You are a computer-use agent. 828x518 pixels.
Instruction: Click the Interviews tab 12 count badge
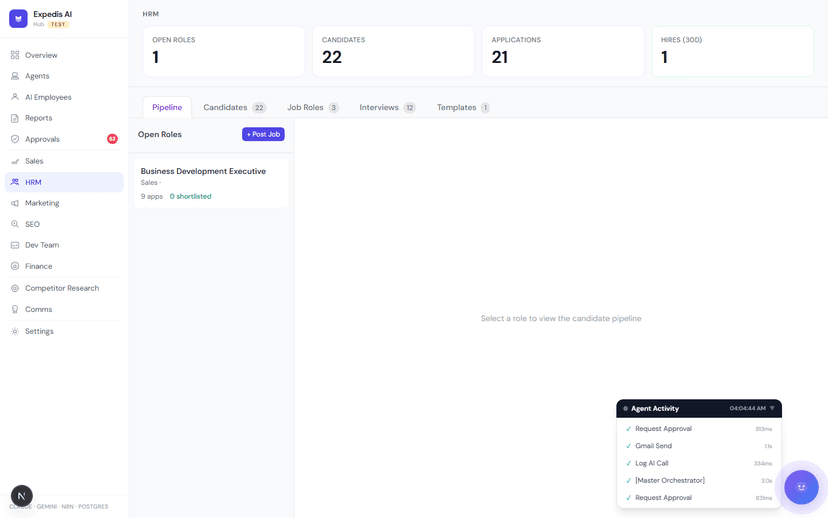pyautogui.click(x=409, y=108)
